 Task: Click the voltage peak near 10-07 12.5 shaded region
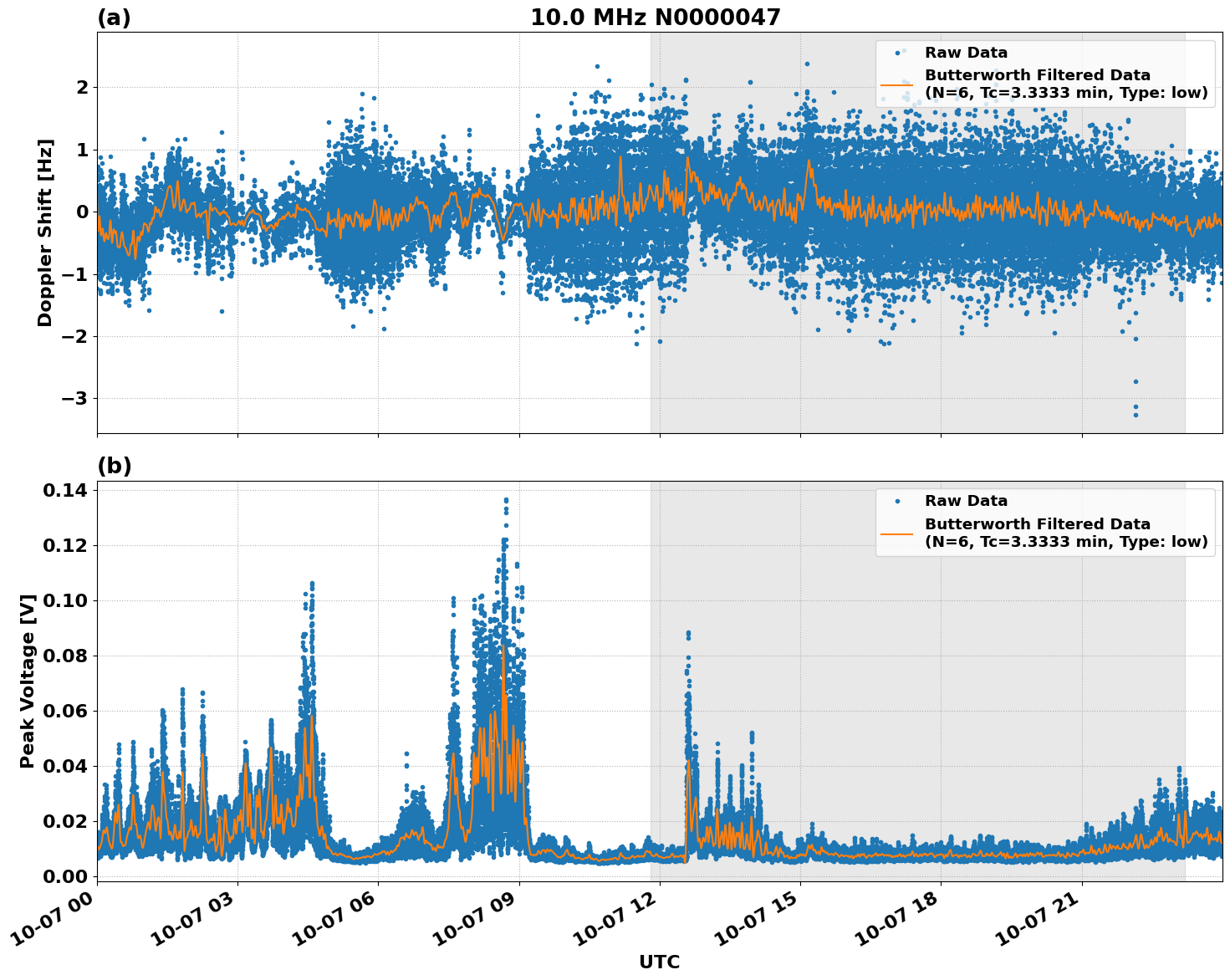(688, 633)
